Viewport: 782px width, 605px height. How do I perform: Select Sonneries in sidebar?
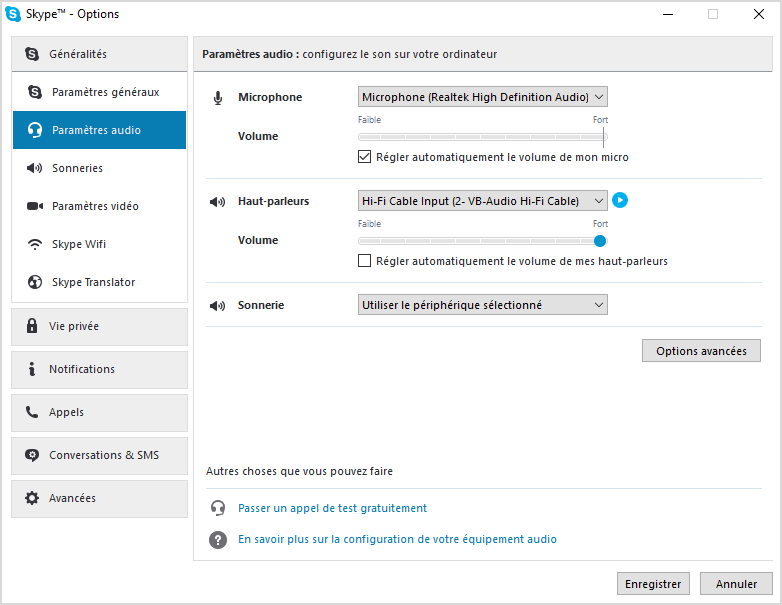click(100, 168)
